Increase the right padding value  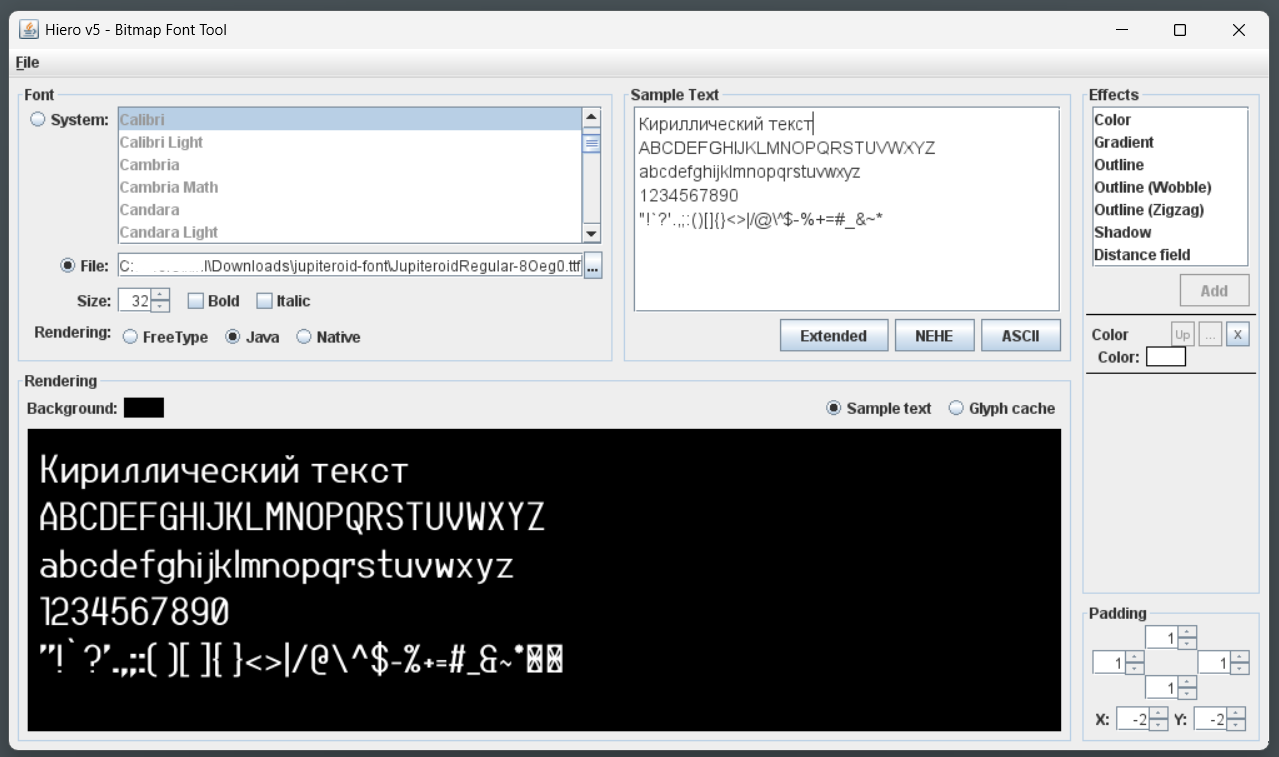click(x=1240, y=657)
